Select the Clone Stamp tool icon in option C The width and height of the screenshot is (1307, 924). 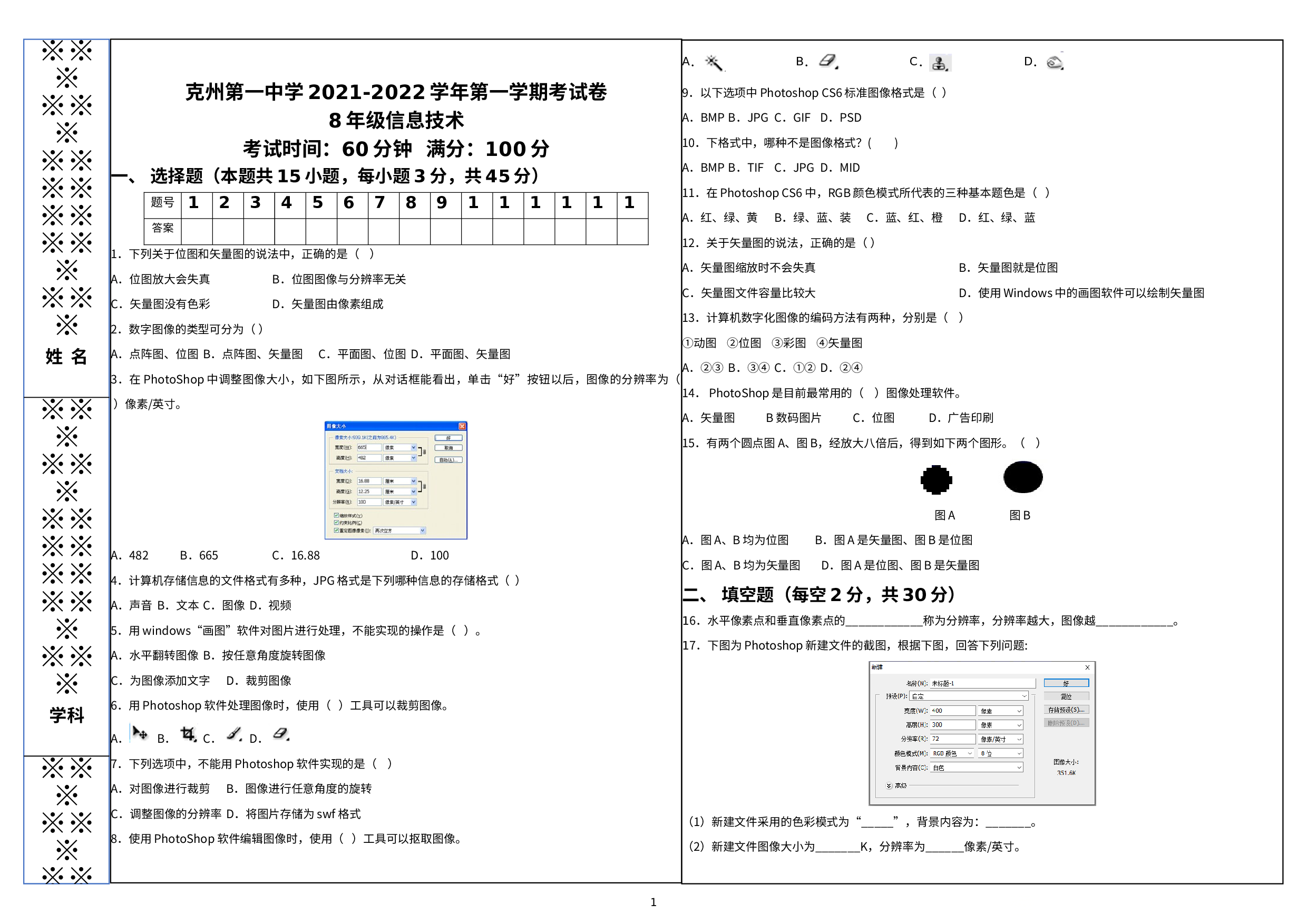click(939, 63)
